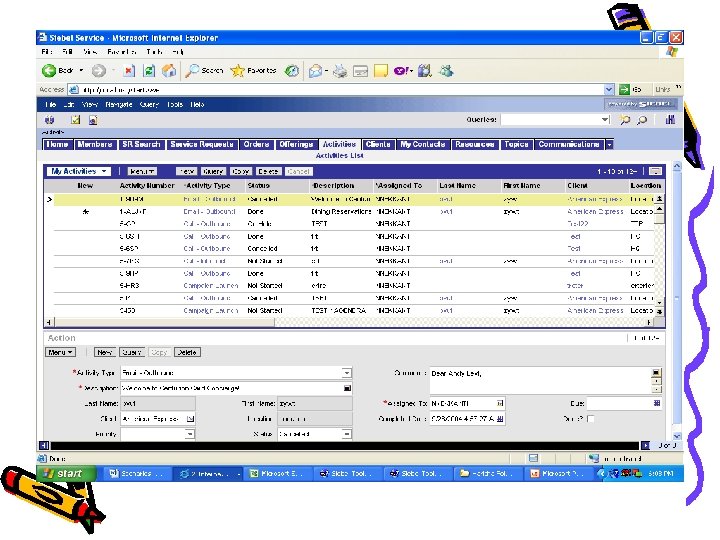The width and height of the screenshot is (720, 540).
Task: Click the third Siebel toolbar page icon
Action: click(93, 120)
